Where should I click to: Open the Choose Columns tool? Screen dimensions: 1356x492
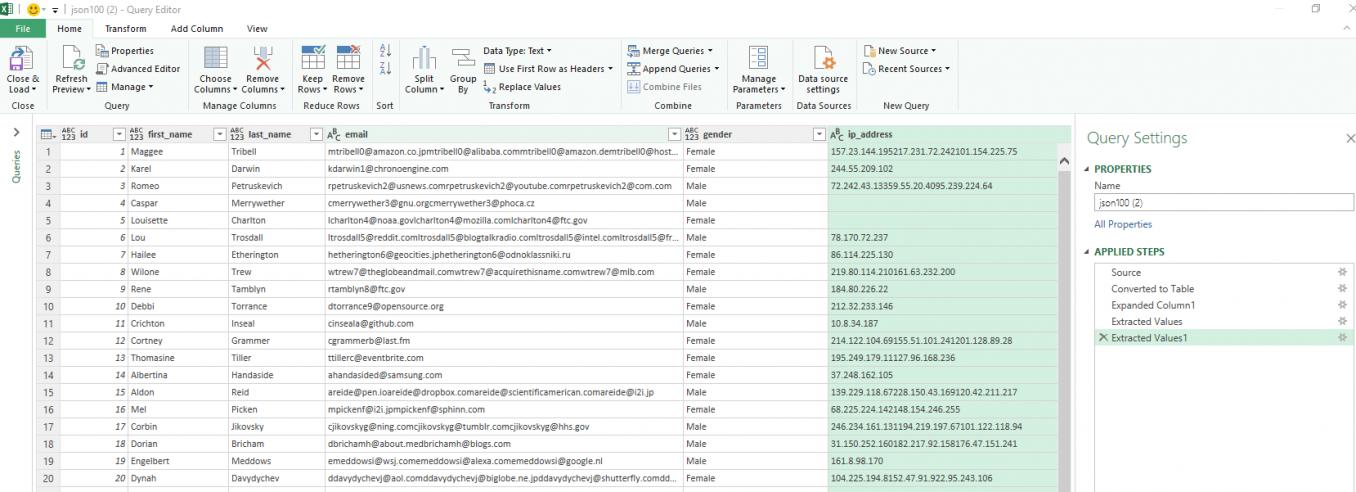tap(215, 60)
